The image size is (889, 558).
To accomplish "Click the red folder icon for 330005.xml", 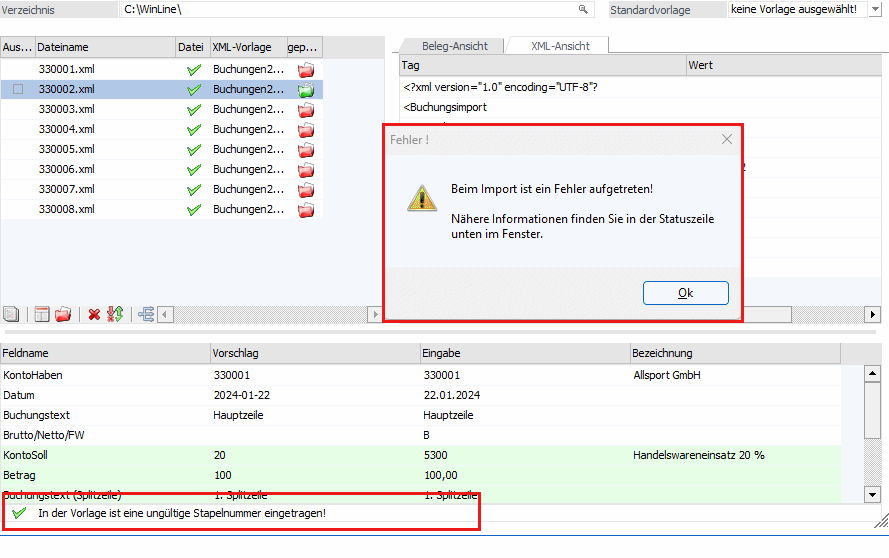I will pyautogui.click(x=306, y=150).
